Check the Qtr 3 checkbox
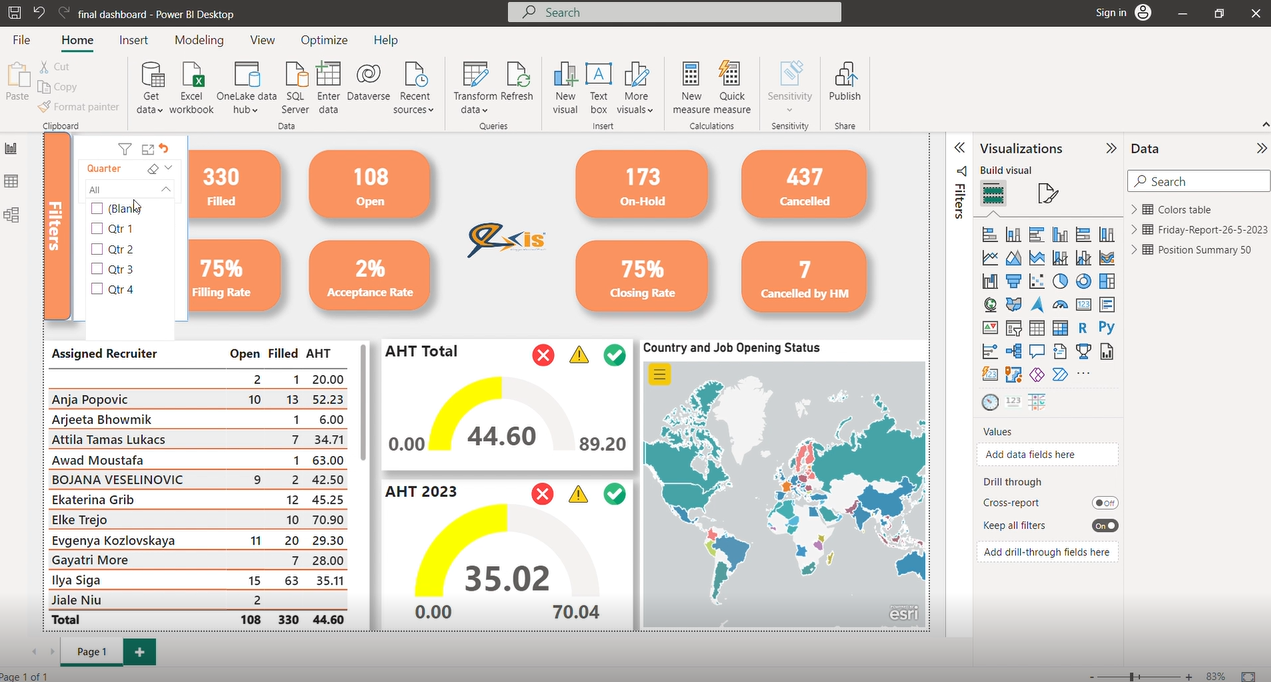This screenshot has height=682, width=1271. point(97,269)
